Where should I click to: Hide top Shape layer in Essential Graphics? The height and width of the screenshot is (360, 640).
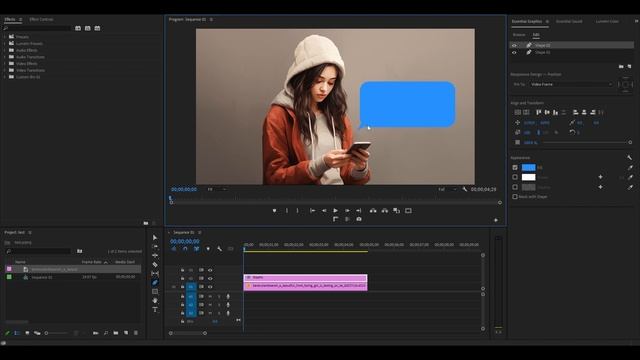point(514,45)
